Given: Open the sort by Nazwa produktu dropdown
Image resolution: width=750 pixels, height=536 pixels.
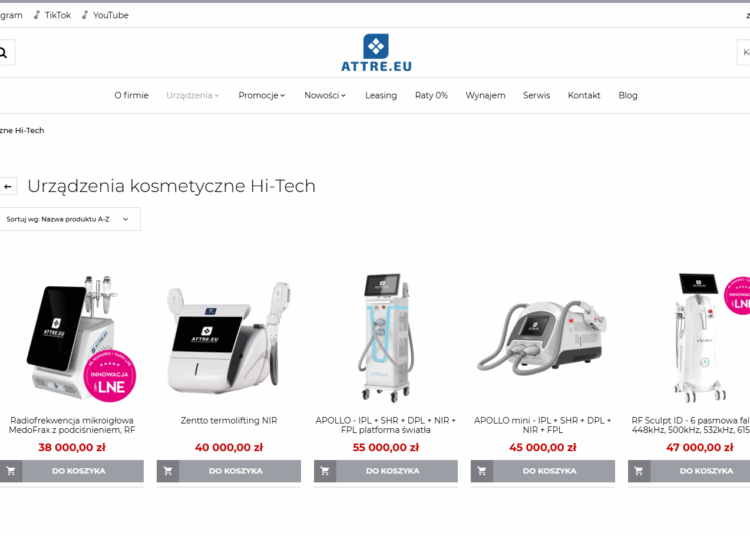Looking at the screenshot, I should [69, 219].
